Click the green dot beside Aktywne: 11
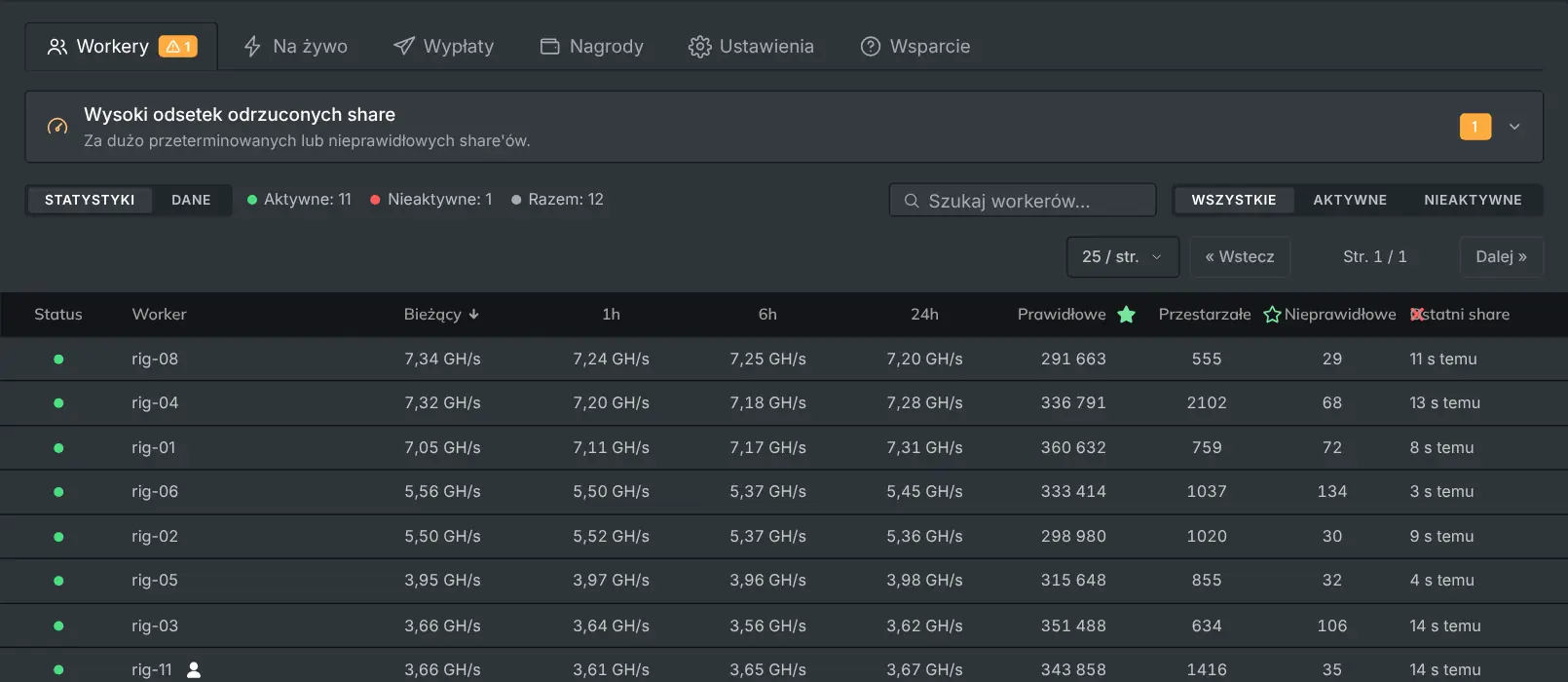Image resolution: width=1568 pixels, height=682 pixels. pyautogui.click(x=252, y=200)
